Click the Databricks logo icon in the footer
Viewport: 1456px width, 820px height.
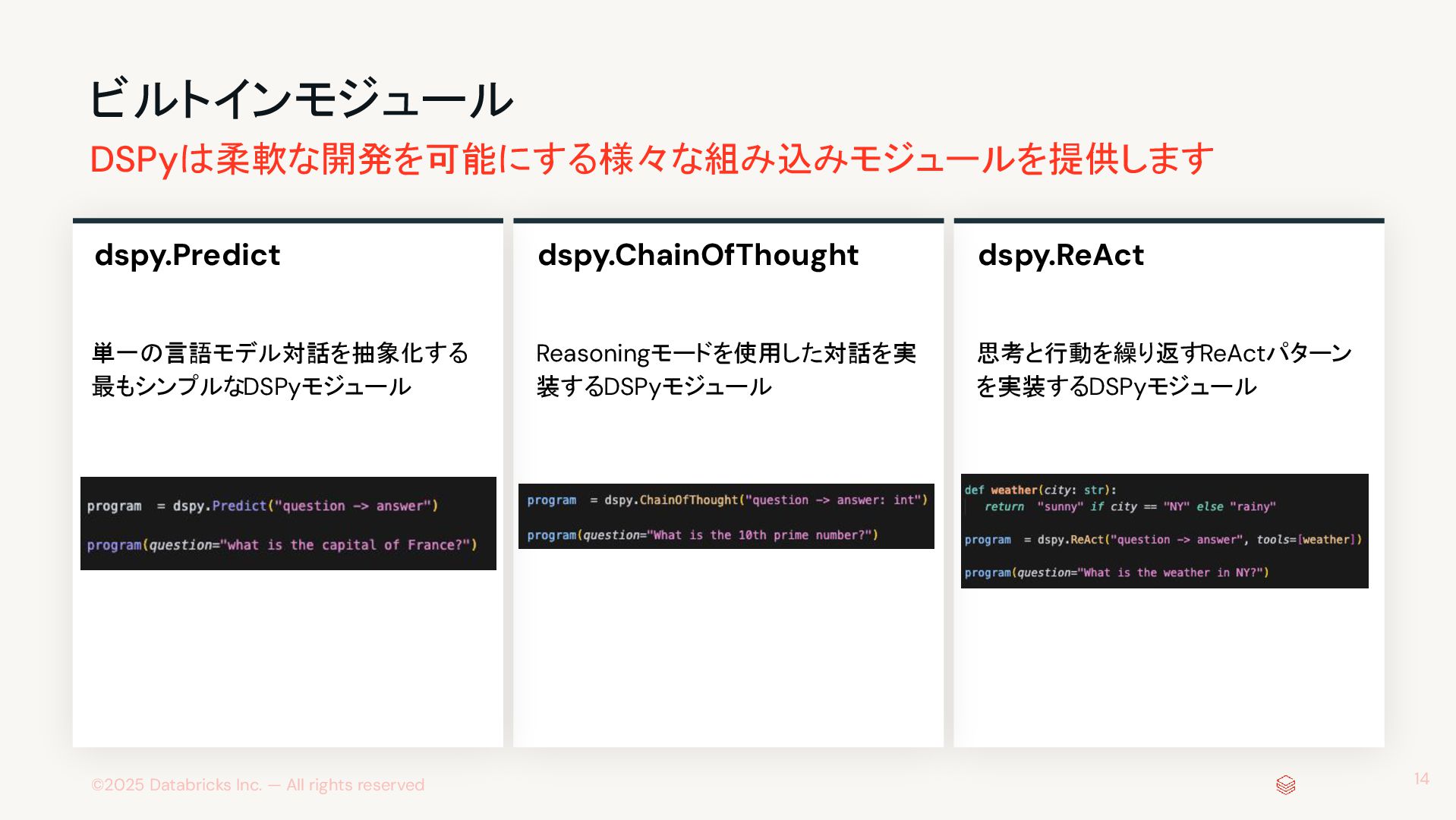(1285, 784)
